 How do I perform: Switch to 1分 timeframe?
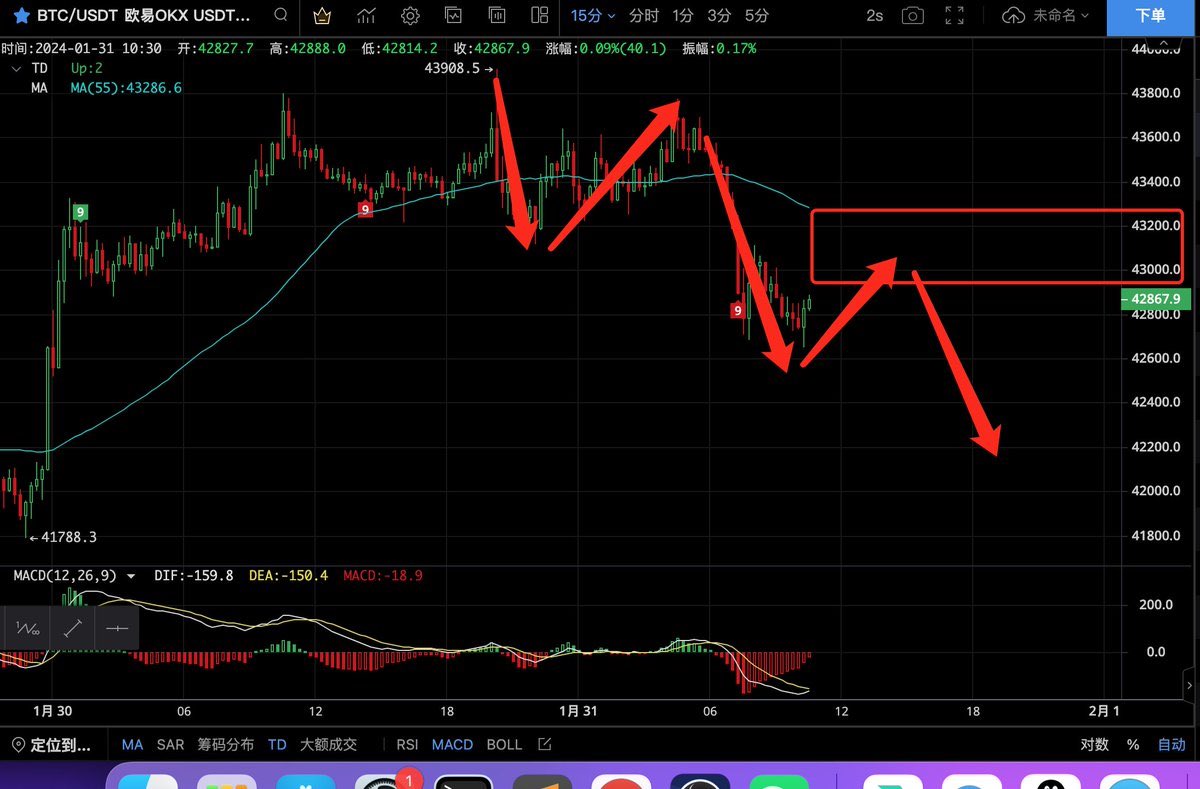pos(683,16)
